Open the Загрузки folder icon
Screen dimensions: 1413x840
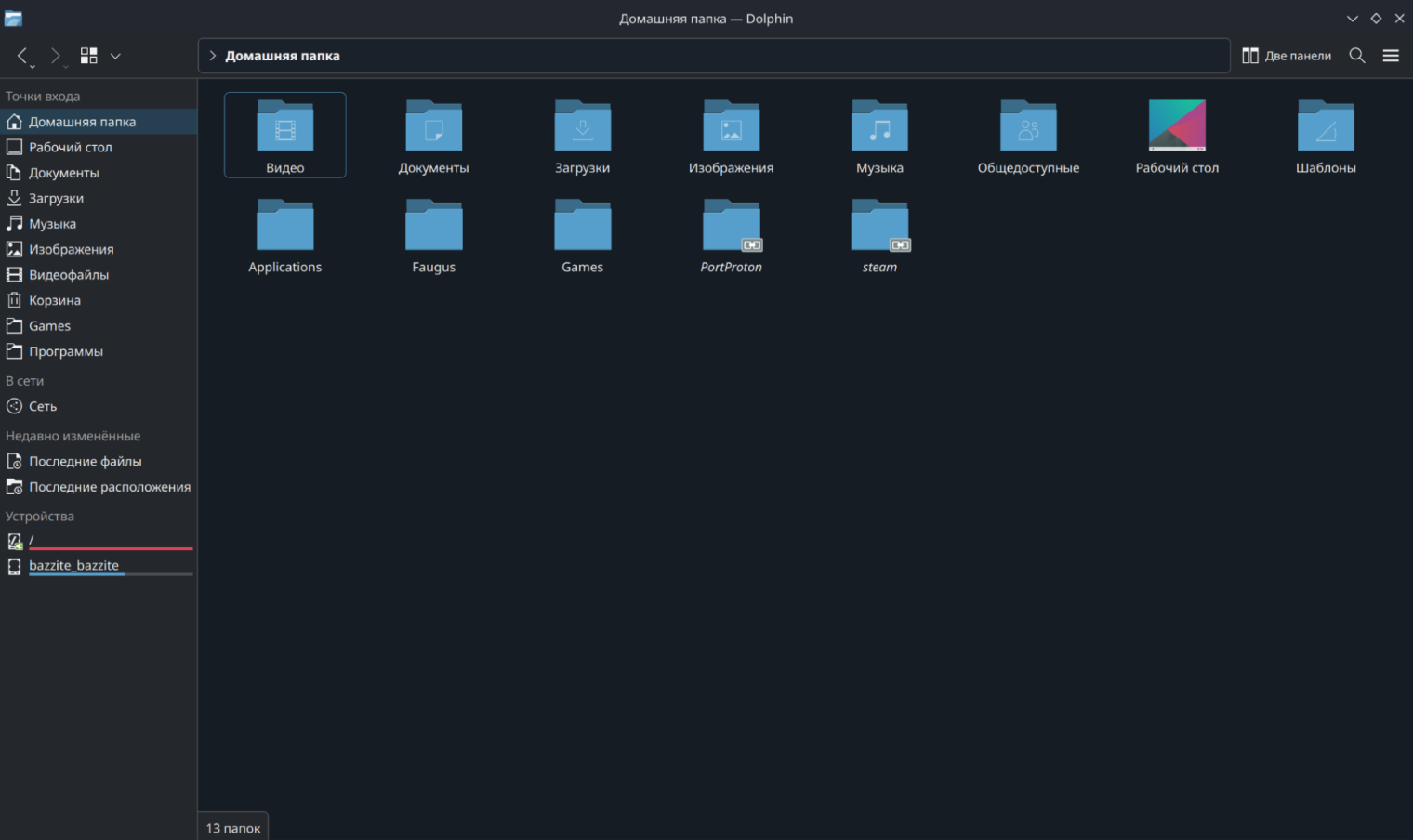583,126
